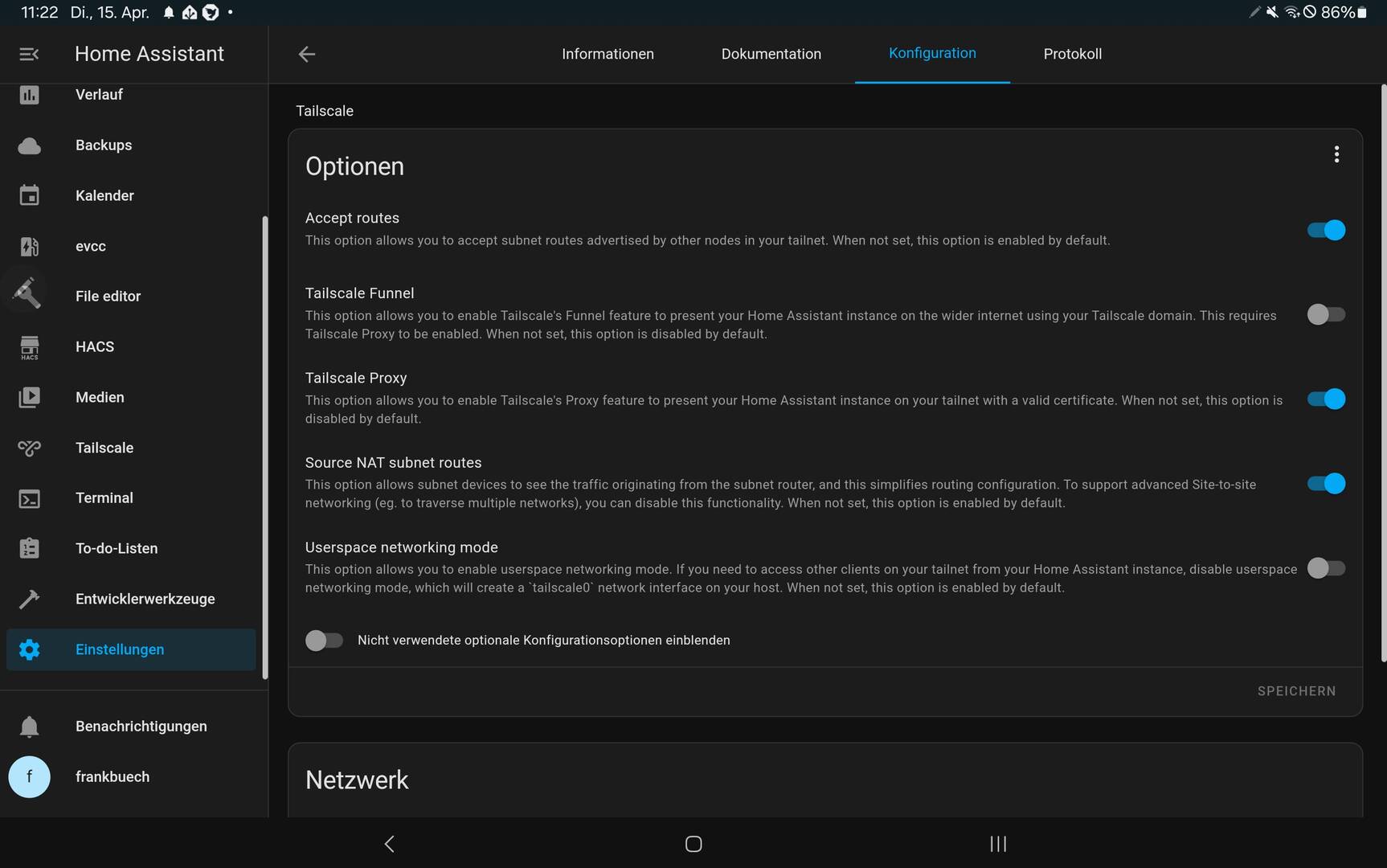The height and width of the screenshot is (868, 1387).
Task: Go back with the arrow icon
Action: point(306,54)
